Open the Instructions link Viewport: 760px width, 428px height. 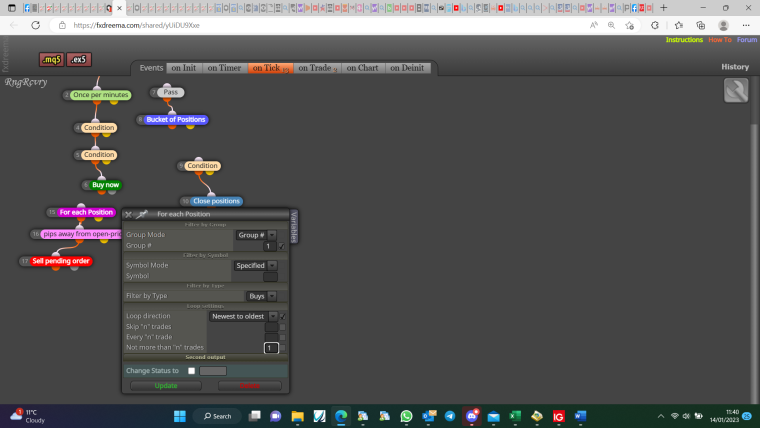point(684,40)
